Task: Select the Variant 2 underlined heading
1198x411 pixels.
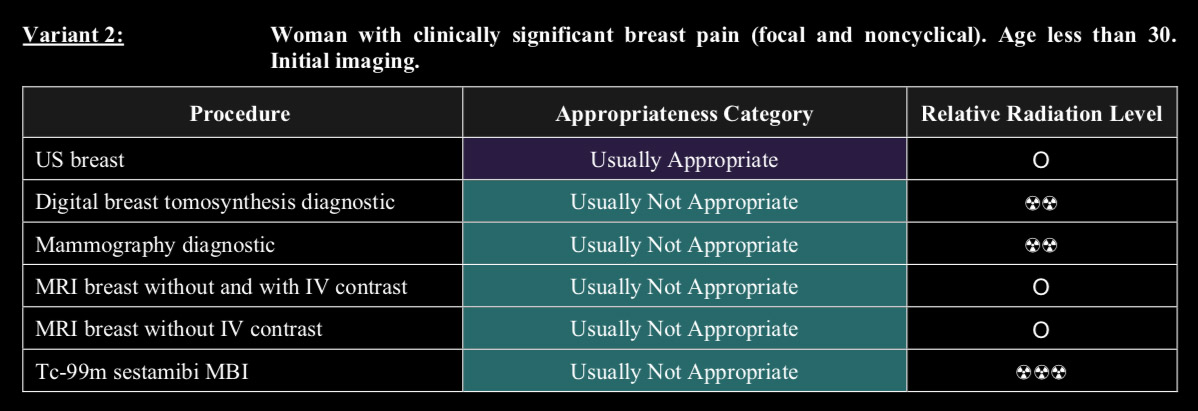Action: (x=73, y=36)
